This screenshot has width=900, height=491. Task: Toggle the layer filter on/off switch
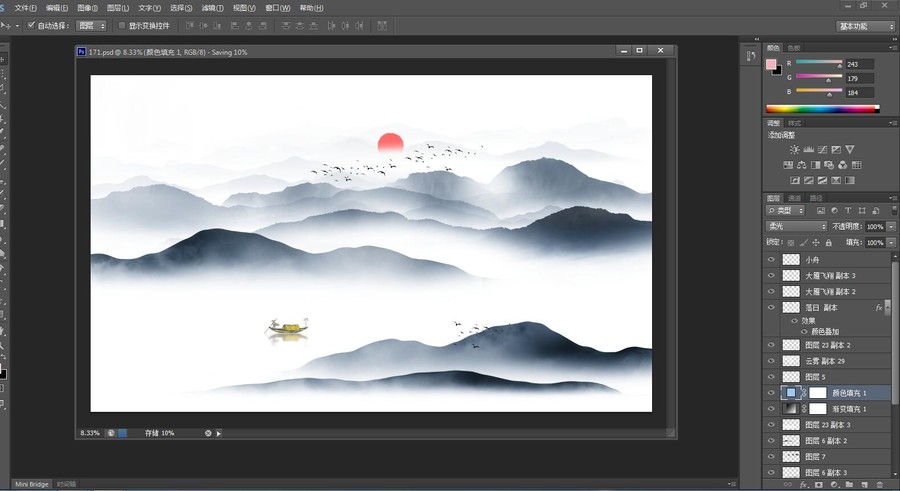(894, 211)
